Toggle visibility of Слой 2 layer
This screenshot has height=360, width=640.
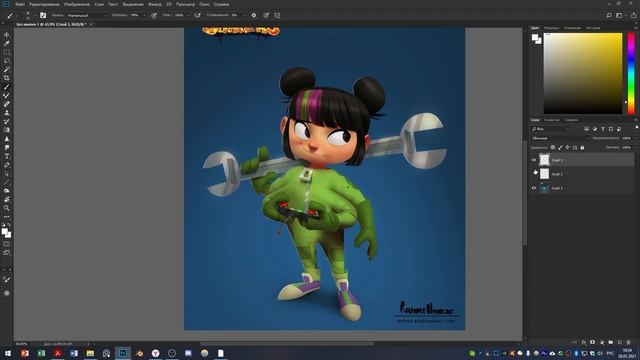pyautogui.click(x=533, y=174)
